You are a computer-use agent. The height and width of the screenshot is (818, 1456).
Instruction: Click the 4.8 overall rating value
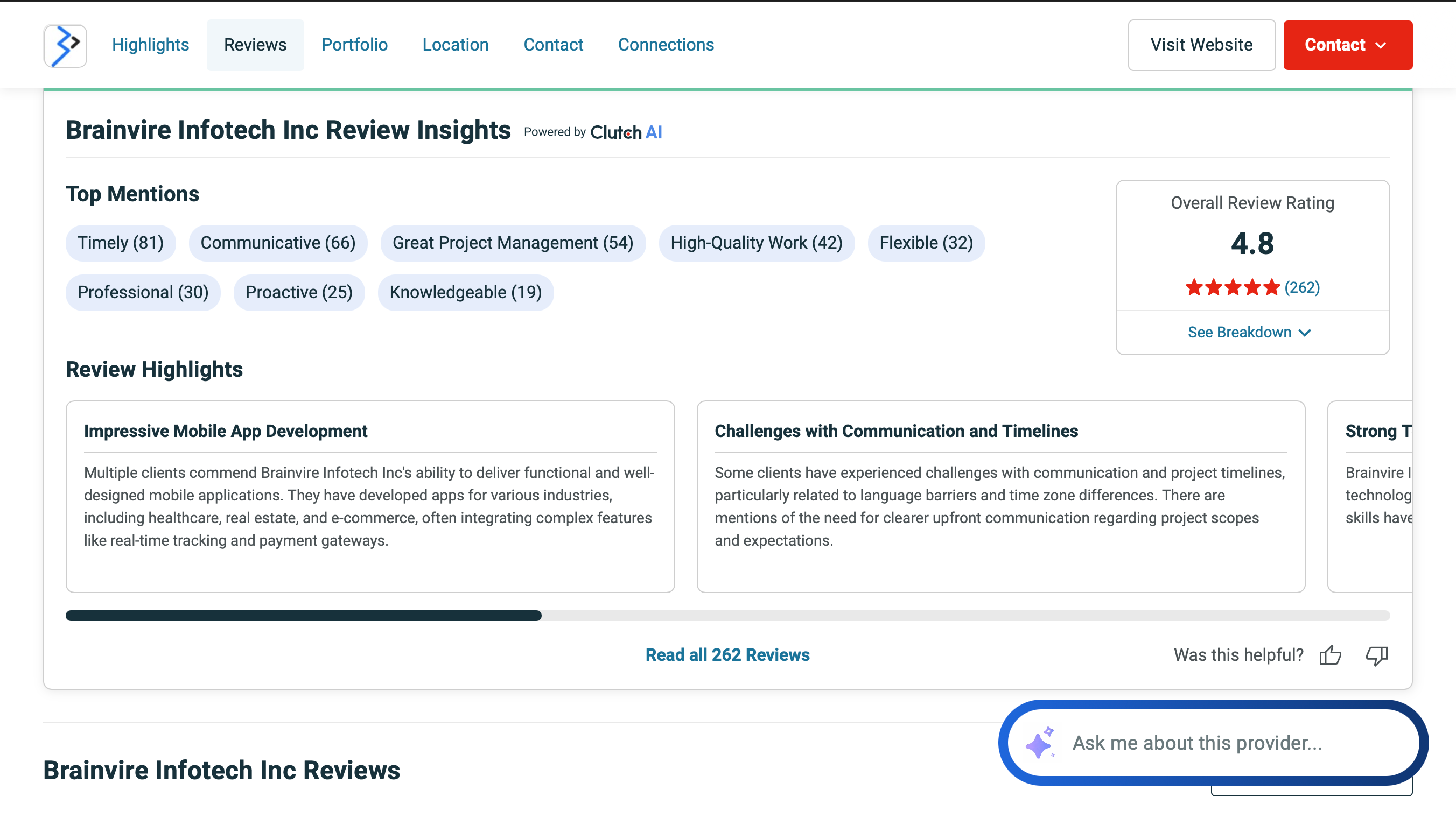tap(1252, 243)
